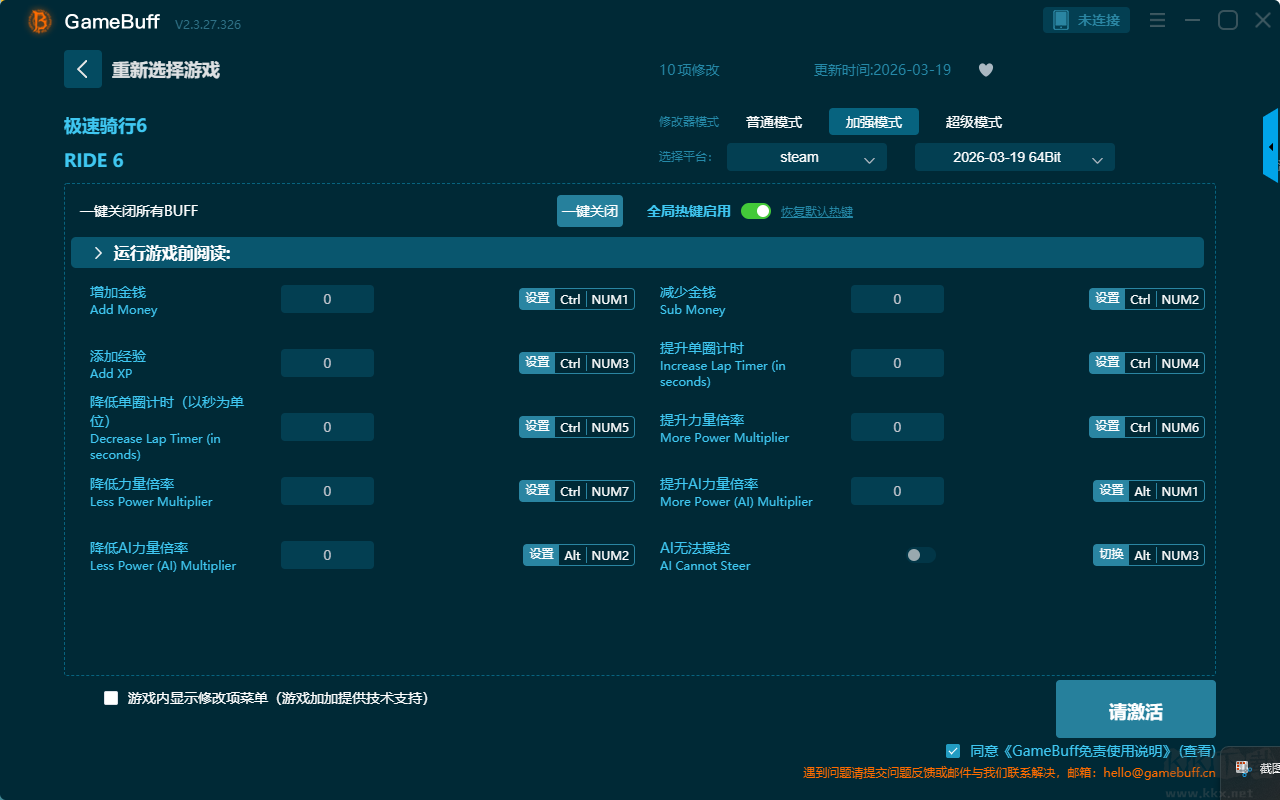The image size is (1280, 800).
Task: Click the Less Power Multiplier value field
Action: click(327, 491)
